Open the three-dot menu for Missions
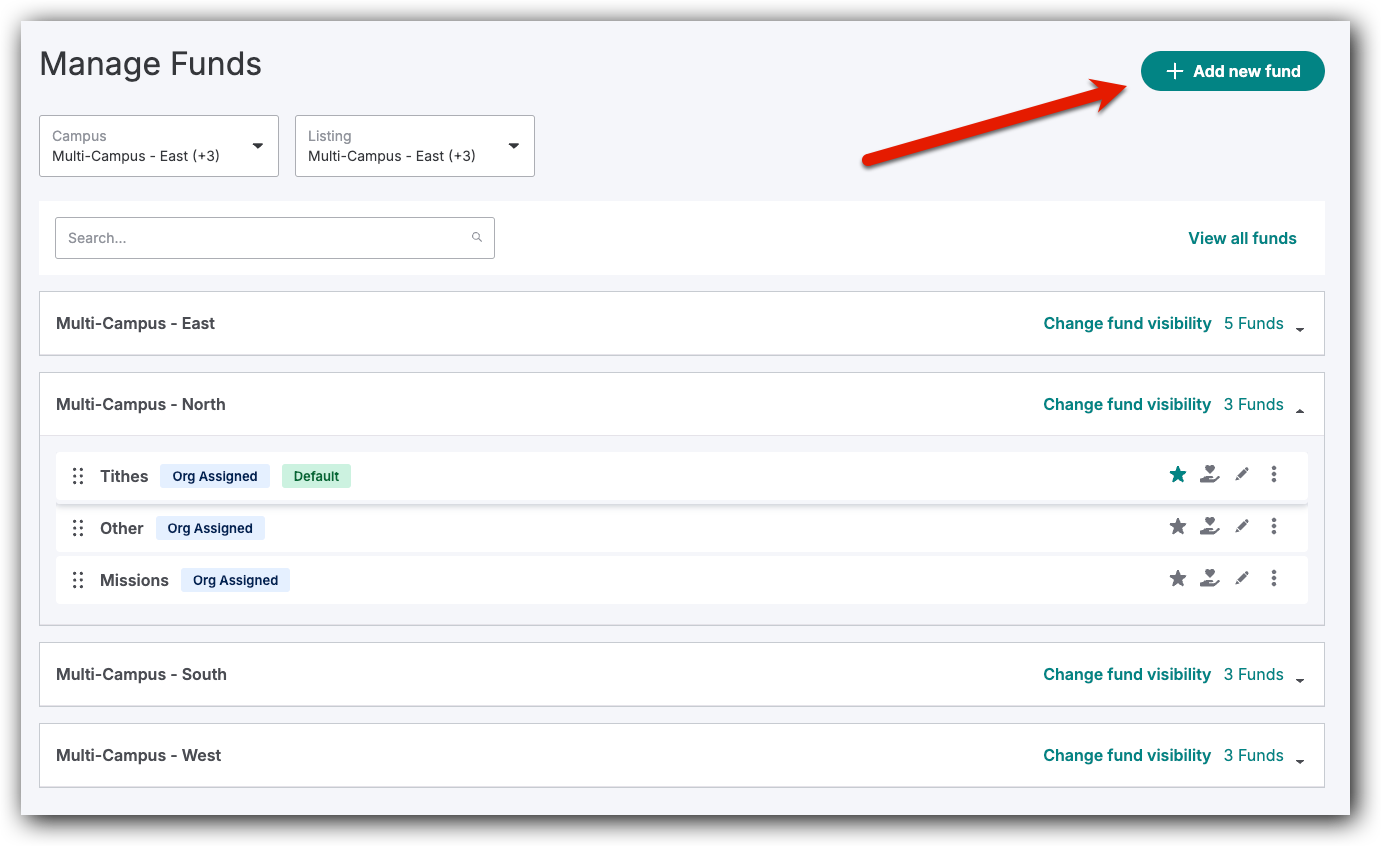Image resolution: width=1381 pixels, height=846 pixels. (1274, 578)
